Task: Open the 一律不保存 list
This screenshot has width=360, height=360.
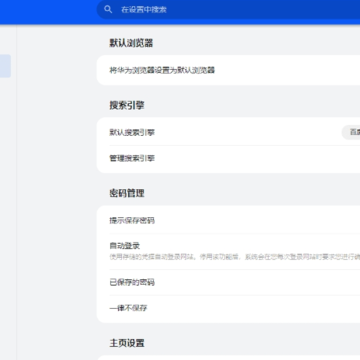Action: click(228, 308)
